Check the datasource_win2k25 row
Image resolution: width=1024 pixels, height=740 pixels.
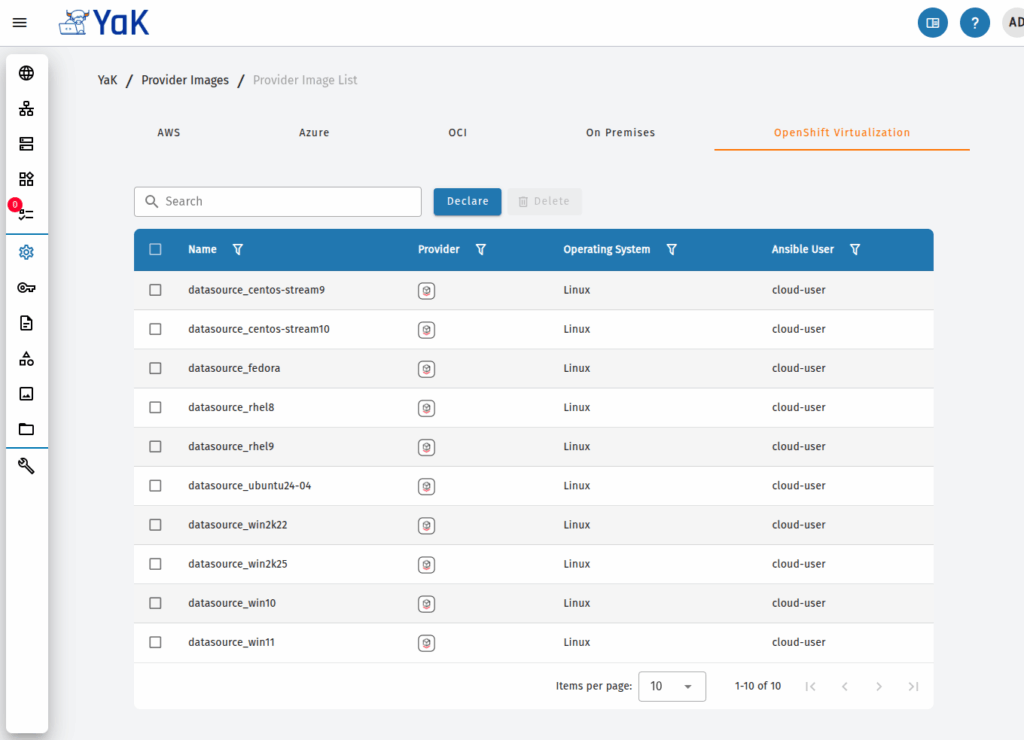155,564
